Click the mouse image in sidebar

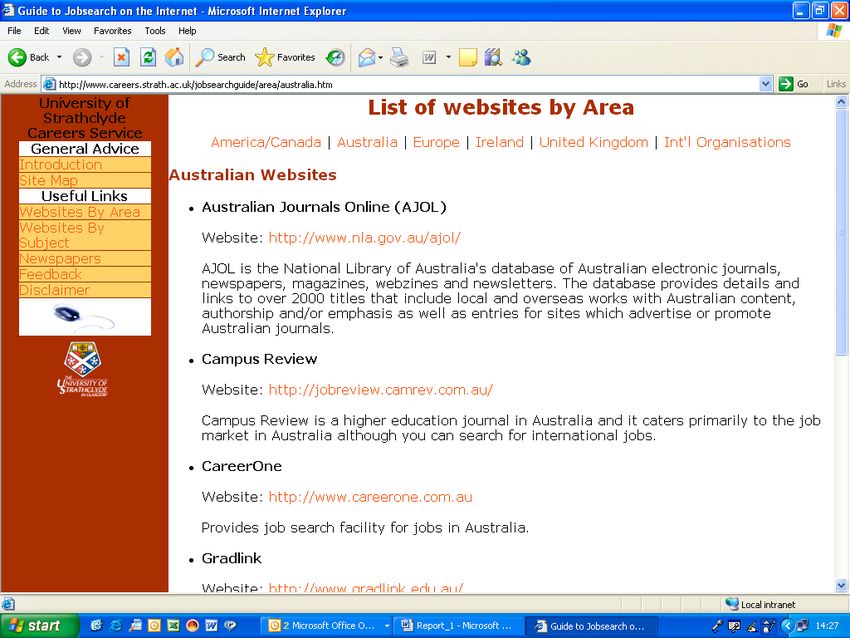pos(85,317)
